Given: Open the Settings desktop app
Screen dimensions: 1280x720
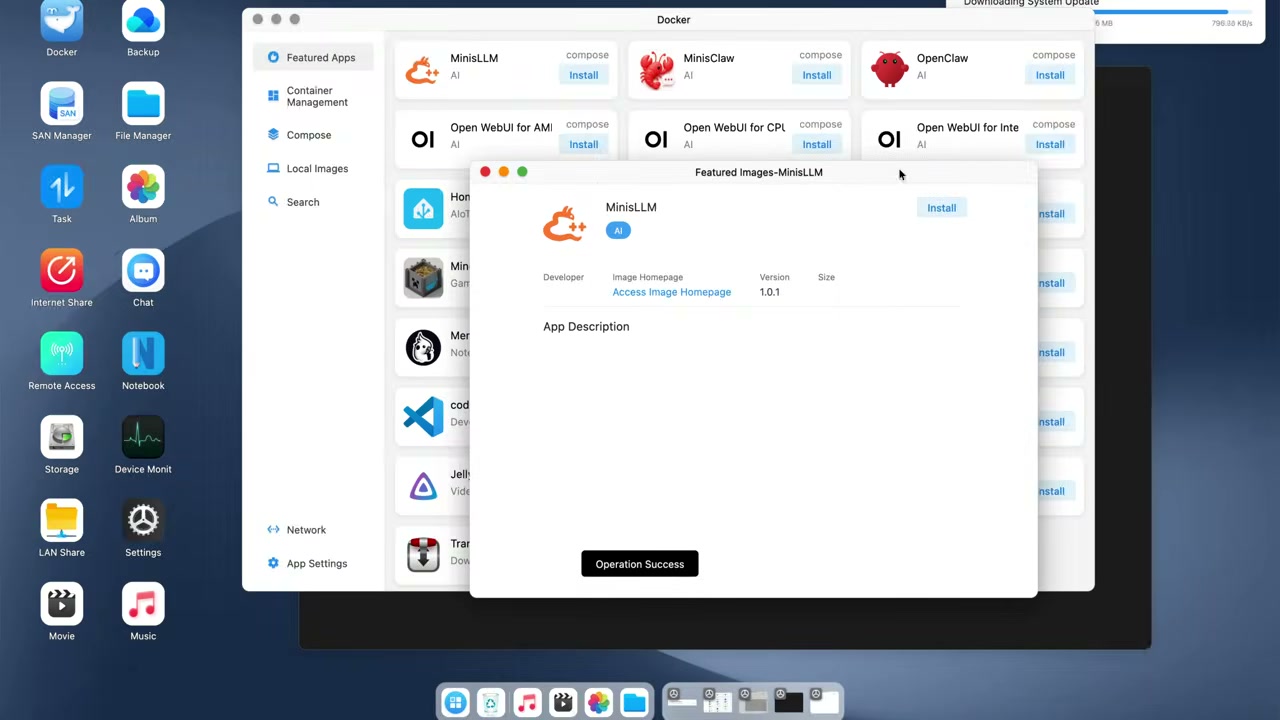Looking at the screenshot, I should tap(143, 520).
